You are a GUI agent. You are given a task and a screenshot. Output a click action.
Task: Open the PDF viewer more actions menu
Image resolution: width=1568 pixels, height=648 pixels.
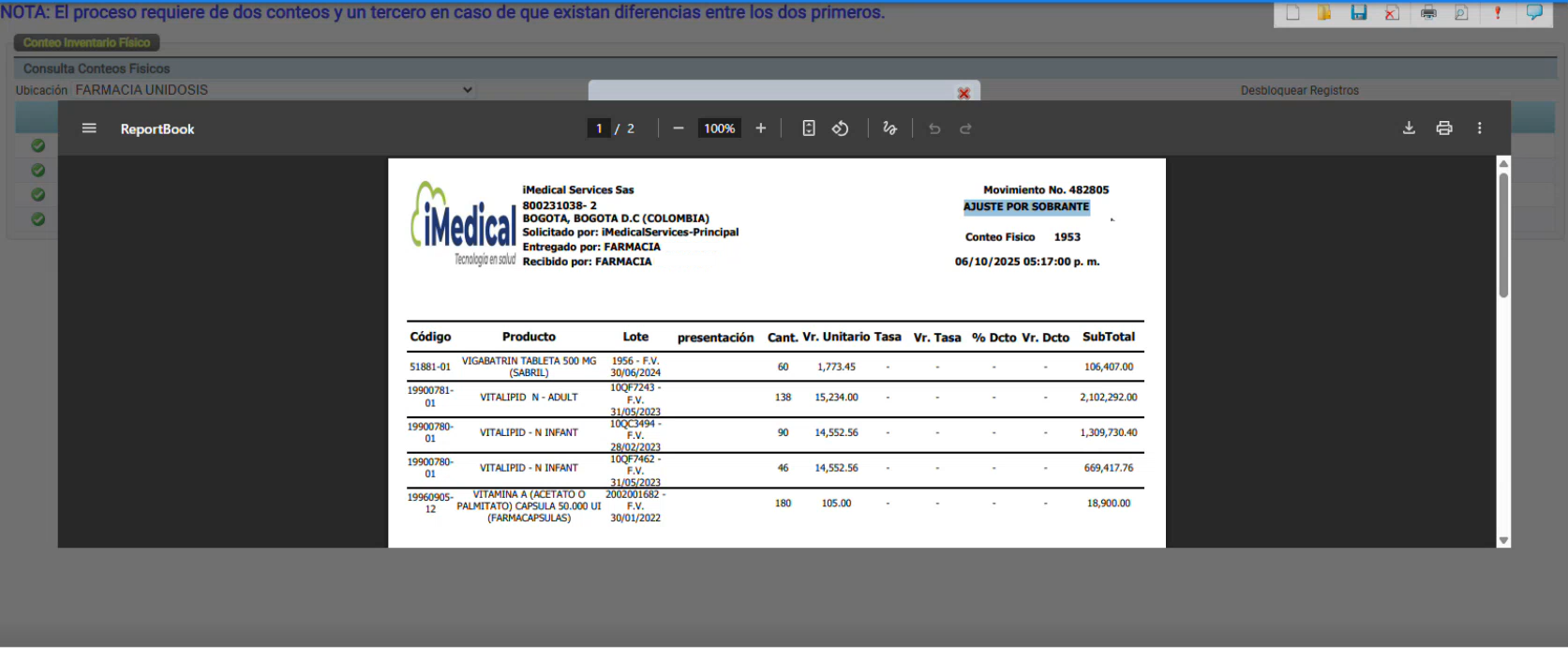(1480, 128)
